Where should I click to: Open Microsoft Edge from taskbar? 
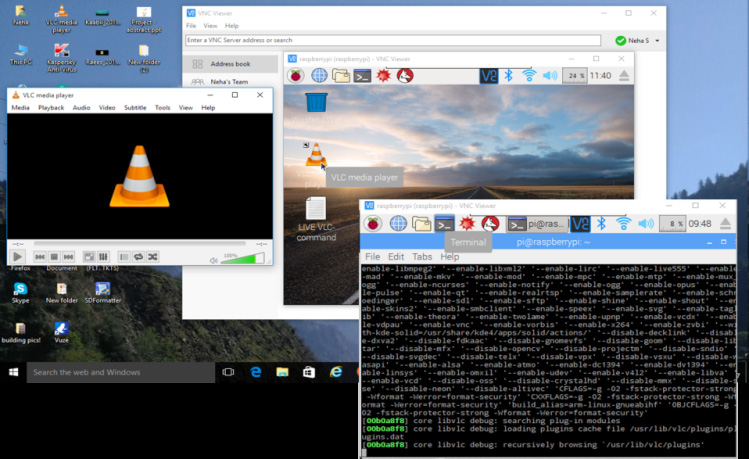click(256, 372)
